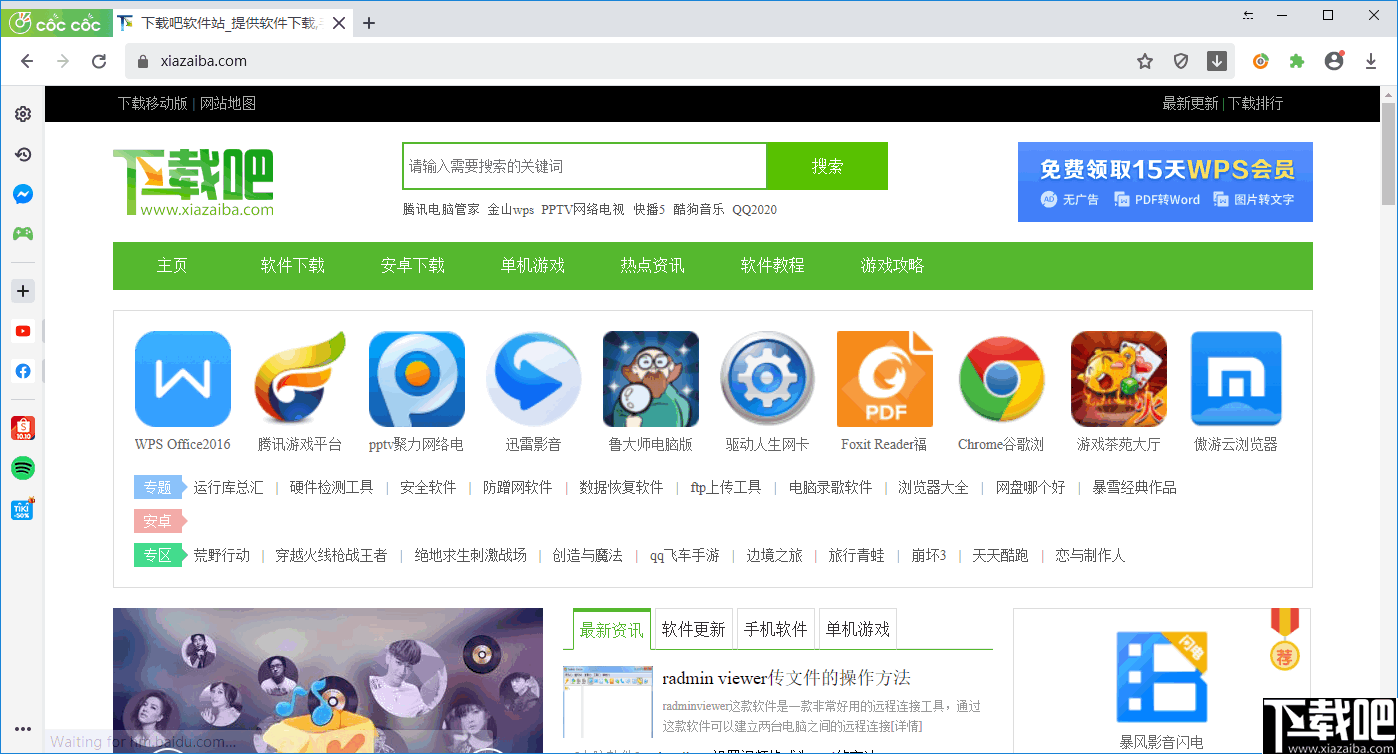
Task: Open YouTube from the sidebar
Action: (22, 330)
